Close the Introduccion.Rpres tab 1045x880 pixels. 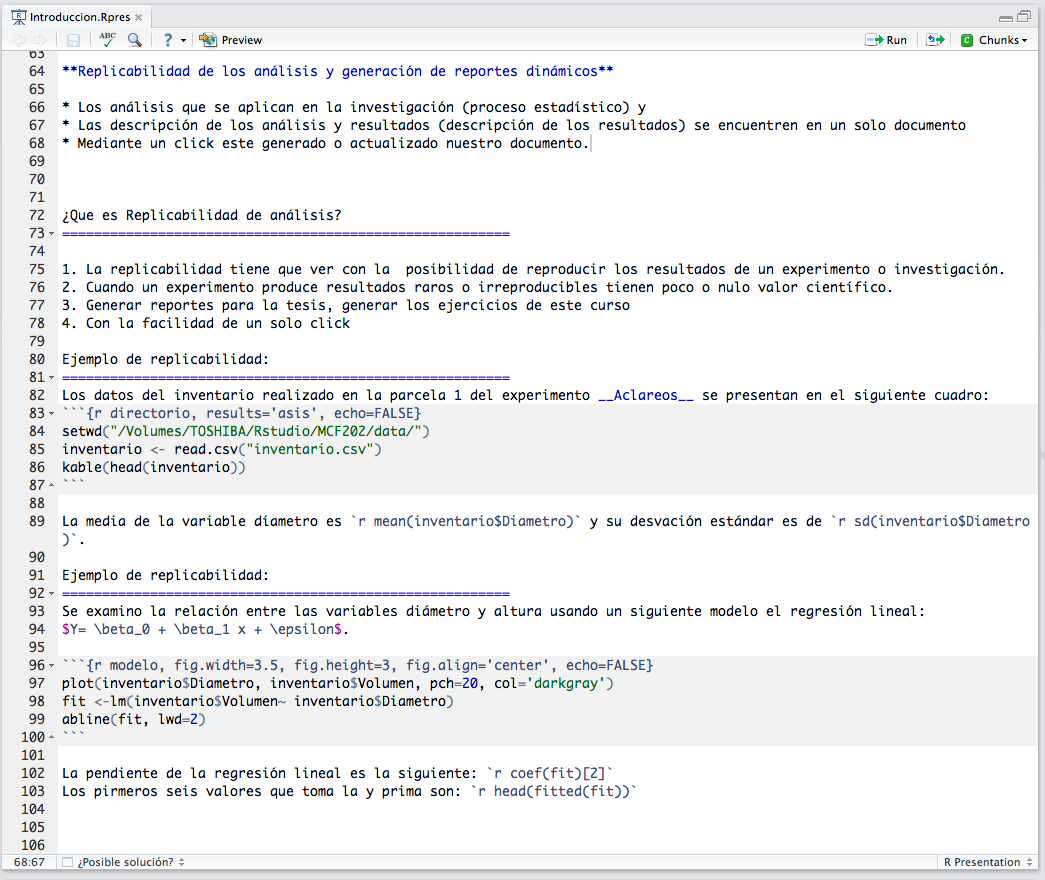pyautogui.click(x=139, y=17)
